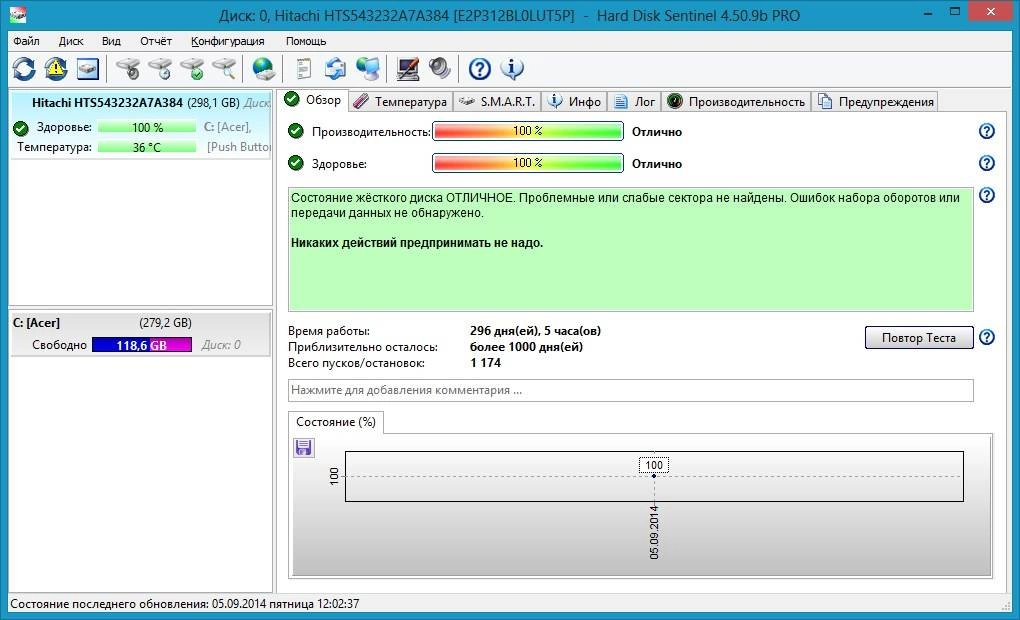The height and width of the screenshot is (620, 1020).
Task: Click the blue-framed hard drive toolbar icon
Action: click(x=88, y=68)
